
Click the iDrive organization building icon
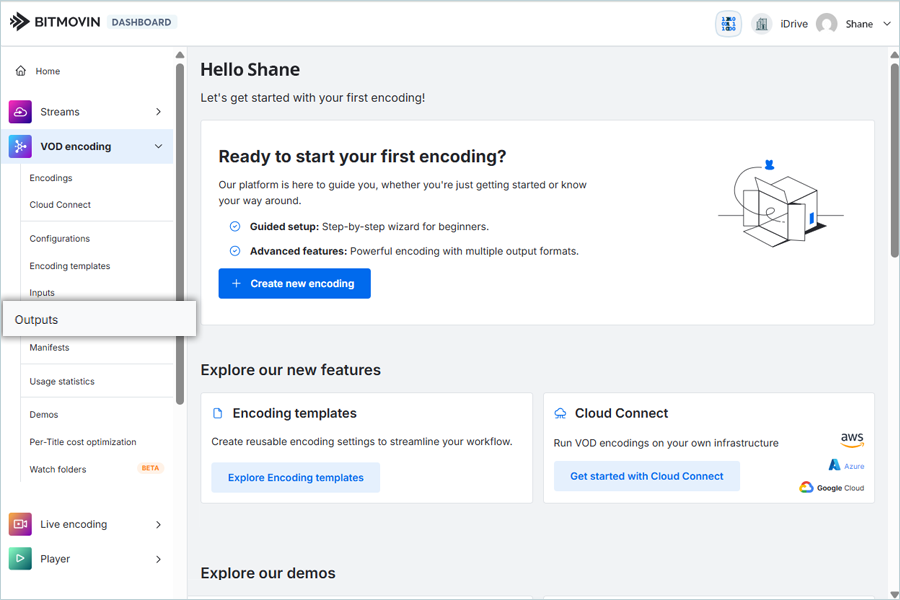coord(762,24)
